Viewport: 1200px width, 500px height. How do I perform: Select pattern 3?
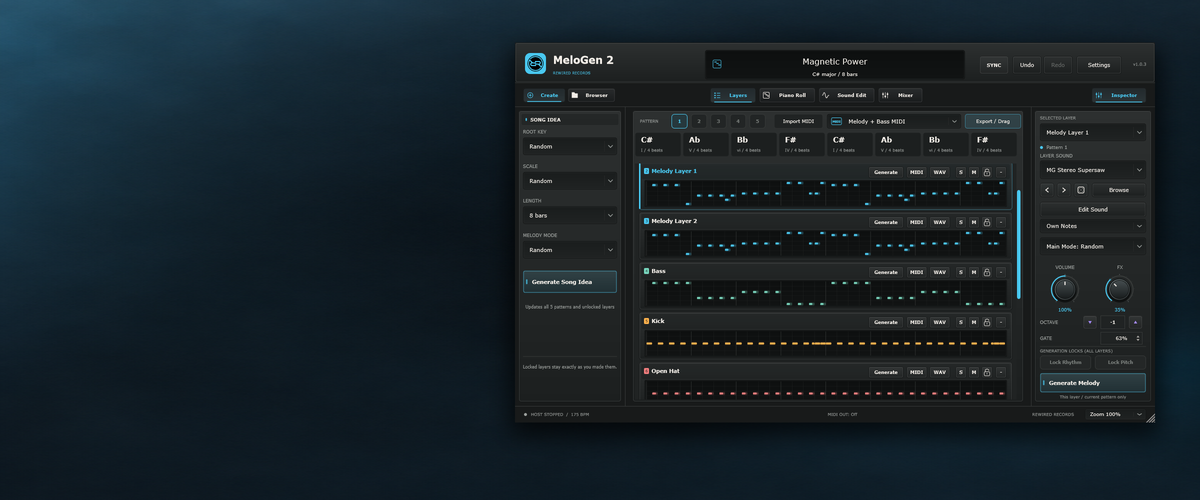(718, 121)
